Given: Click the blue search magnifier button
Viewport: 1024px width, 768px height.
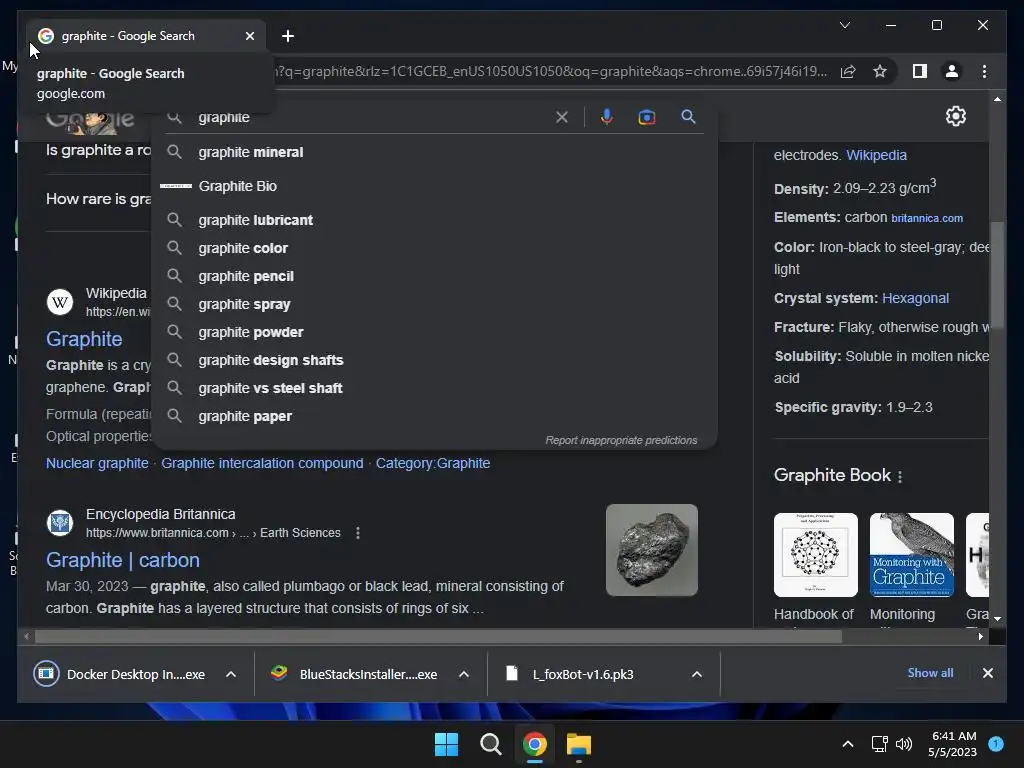Looking at the screenshot, I should 688,117.
